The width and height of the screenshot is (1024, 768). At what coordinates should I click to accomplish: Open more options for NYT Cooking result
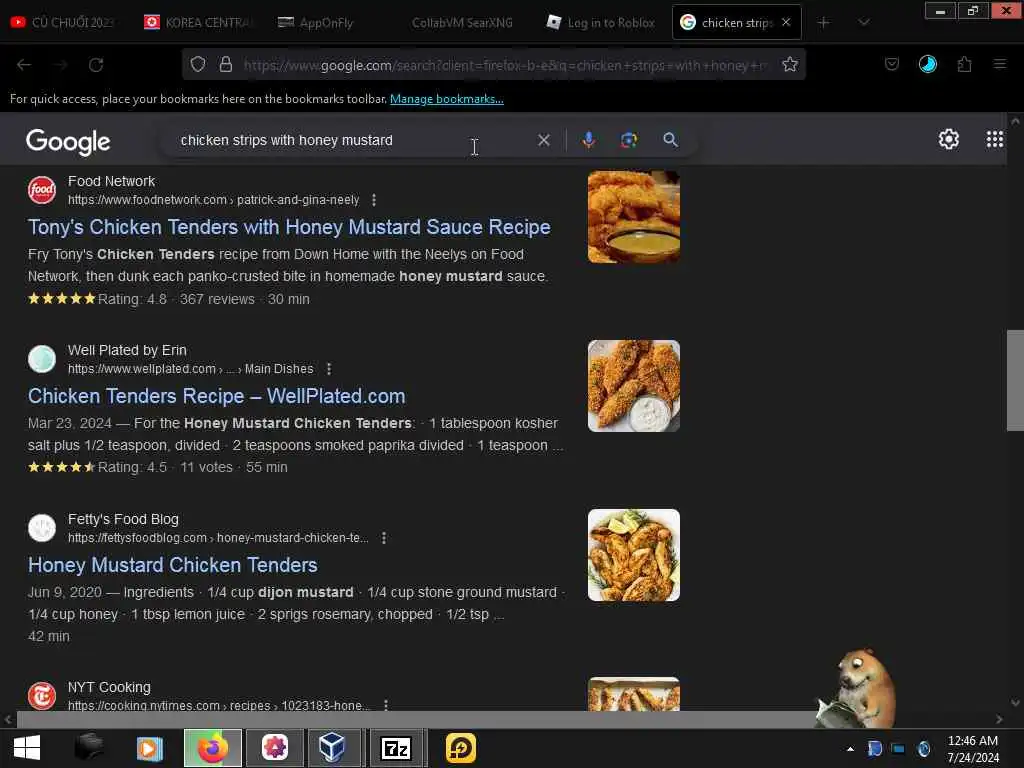(x=386, y=705)
